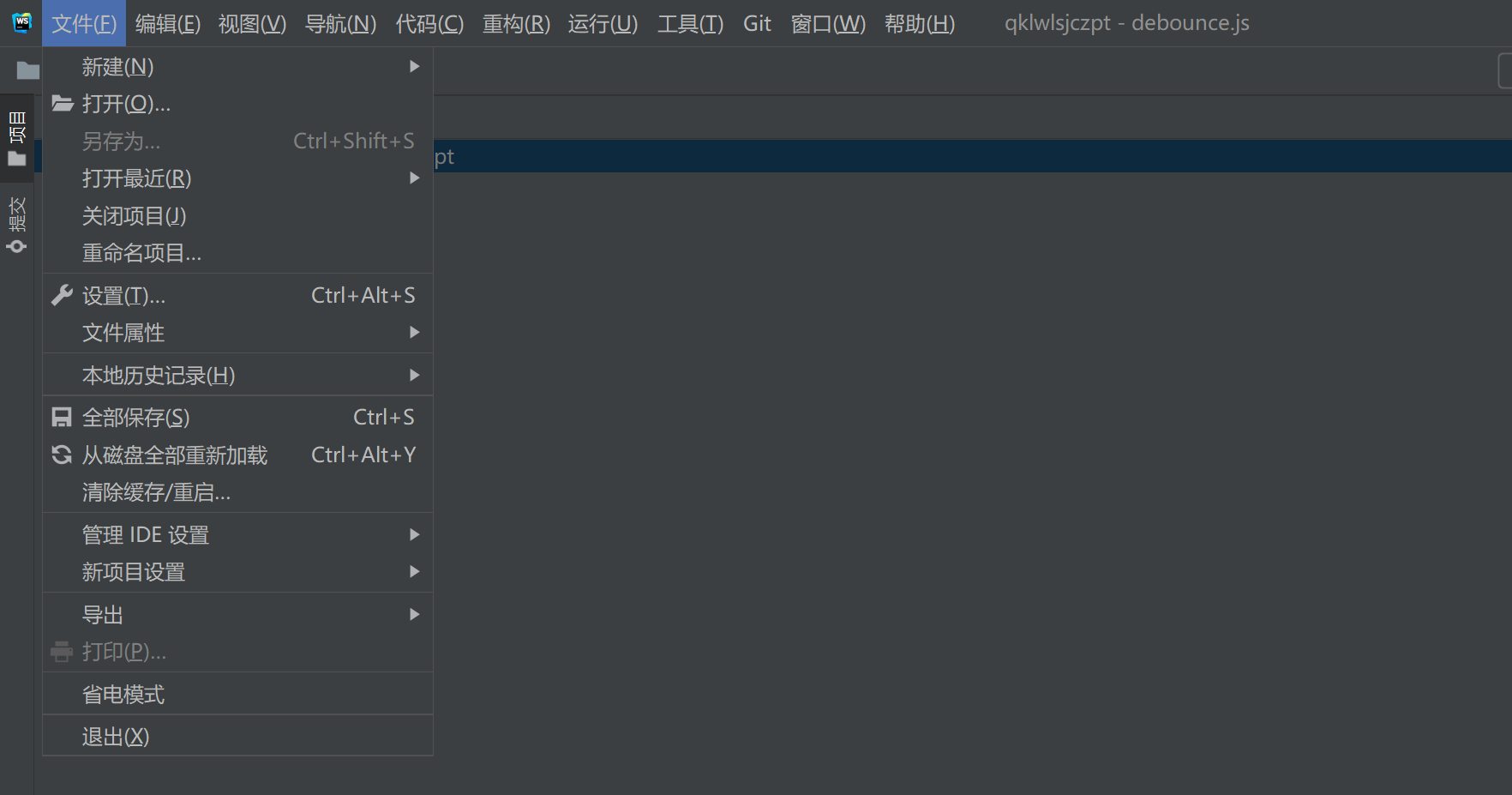This screenshot has width=1512, height=795.
Task: Toggle 省电模式 power save mode
Action: tap(237, 694)
